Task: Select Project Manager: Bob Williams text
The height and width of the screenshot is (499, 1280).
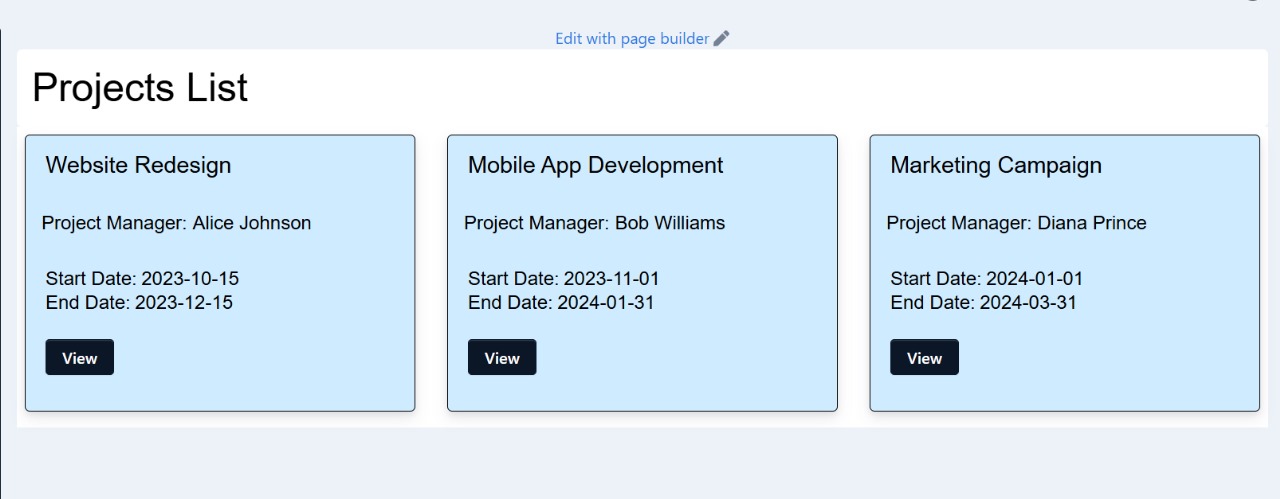Action: (595, 223)
